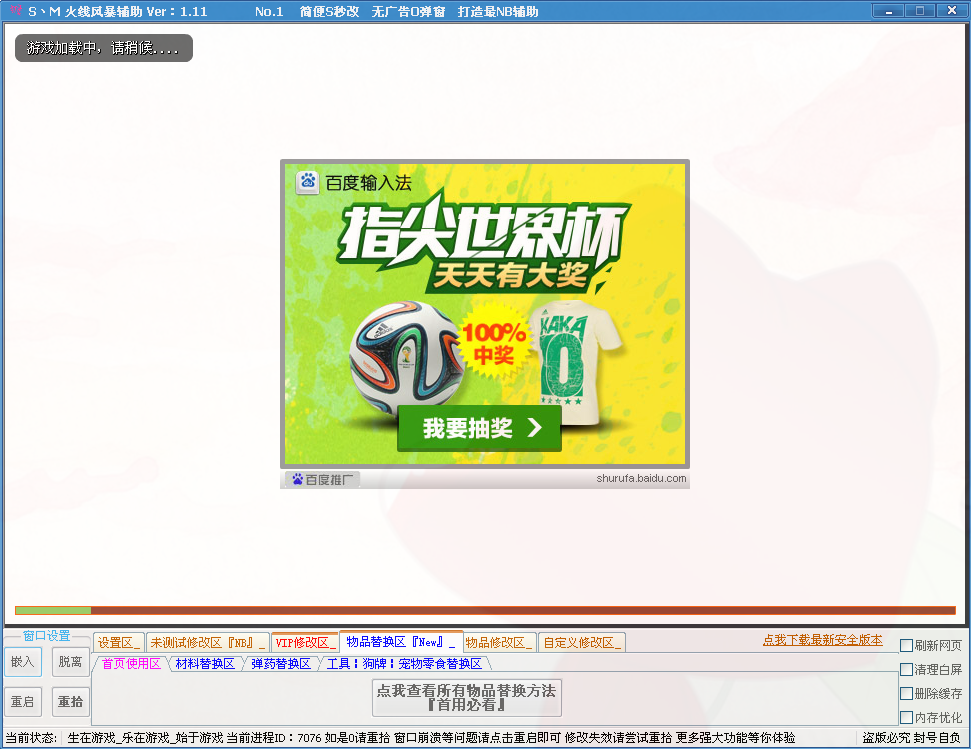
Task: Enable the 内存优化 checkbox
Action: (906, 718)
